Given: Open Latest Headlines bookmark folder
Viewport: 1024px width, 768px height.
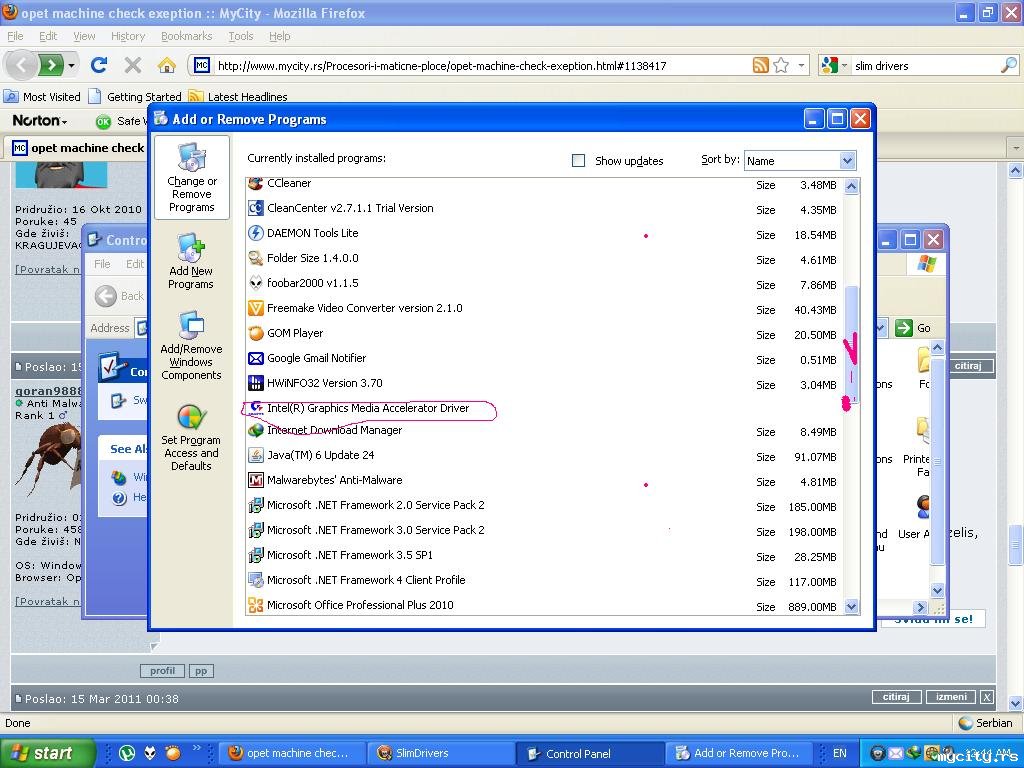Looking at the screenshot, I should click(x=238, y=97).
